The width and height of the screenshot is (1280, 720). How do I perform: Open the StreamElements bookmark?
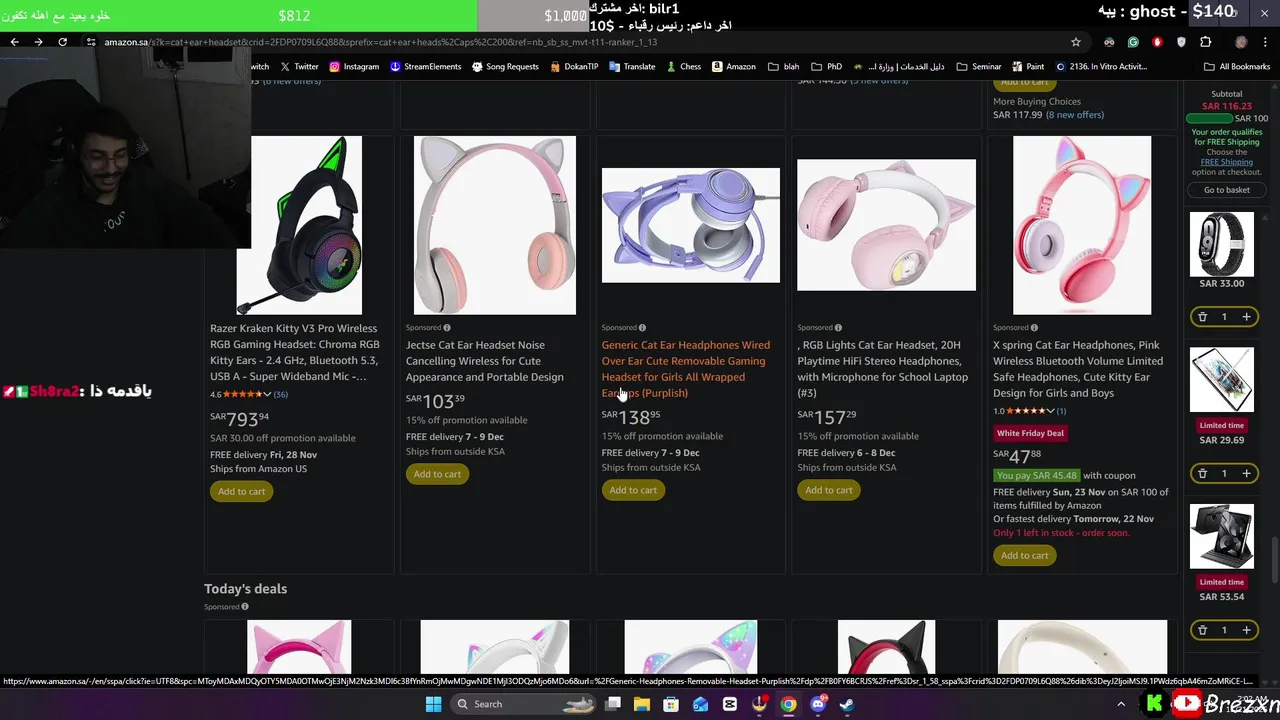tap(426, 67)
